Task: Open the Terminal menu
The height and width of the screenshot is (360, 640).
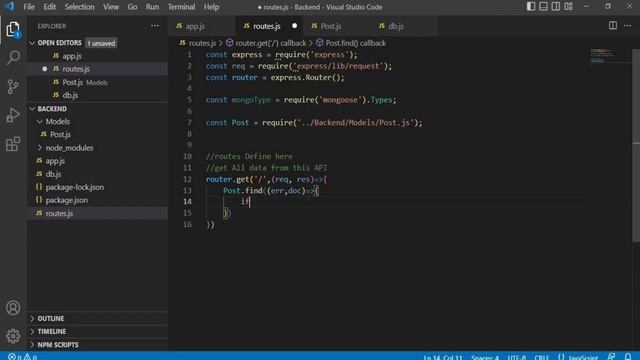Action: point(181,7)
